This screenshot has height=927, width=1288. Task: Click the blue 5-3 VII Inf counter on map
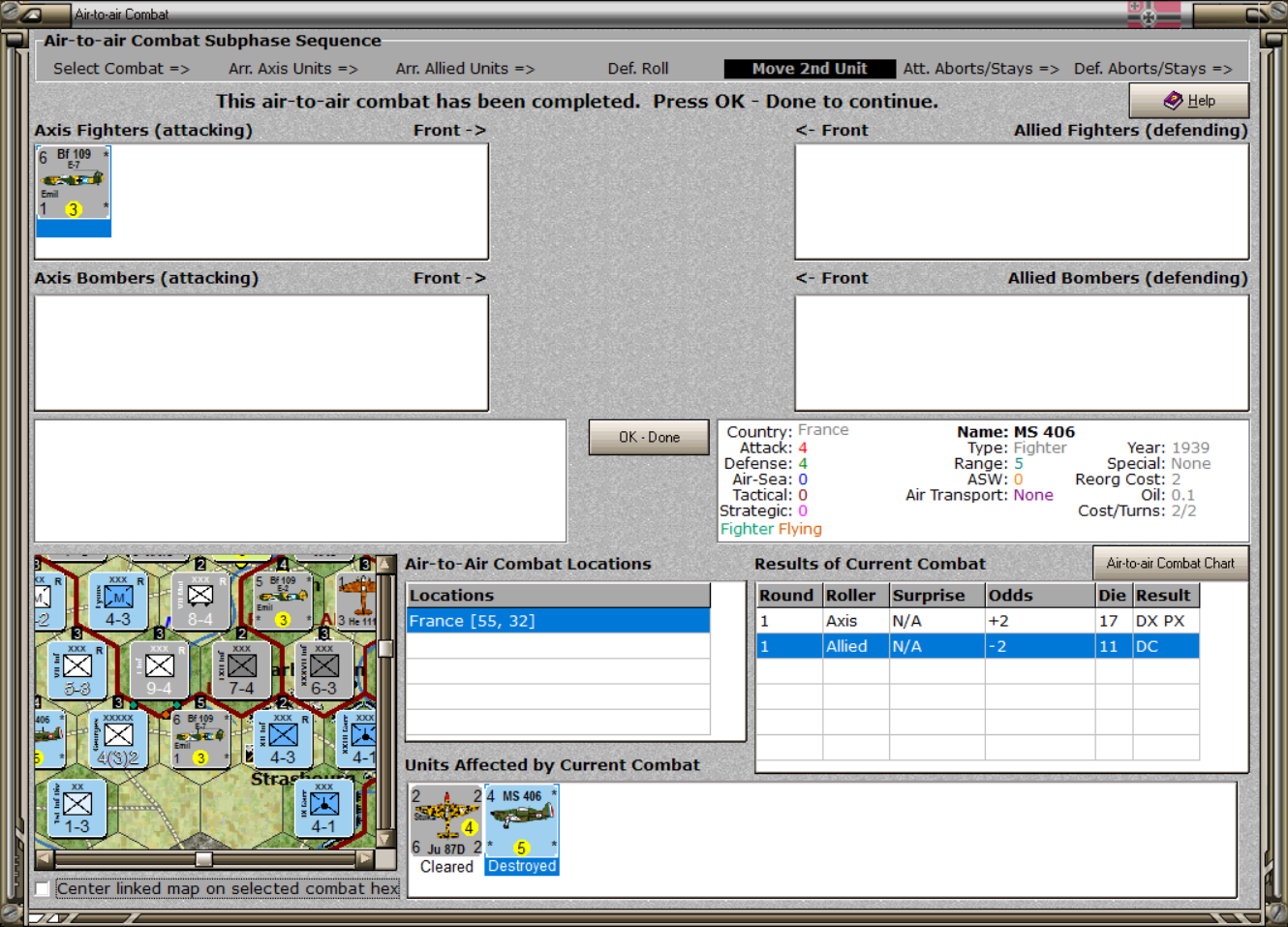[x=77, y=669]
